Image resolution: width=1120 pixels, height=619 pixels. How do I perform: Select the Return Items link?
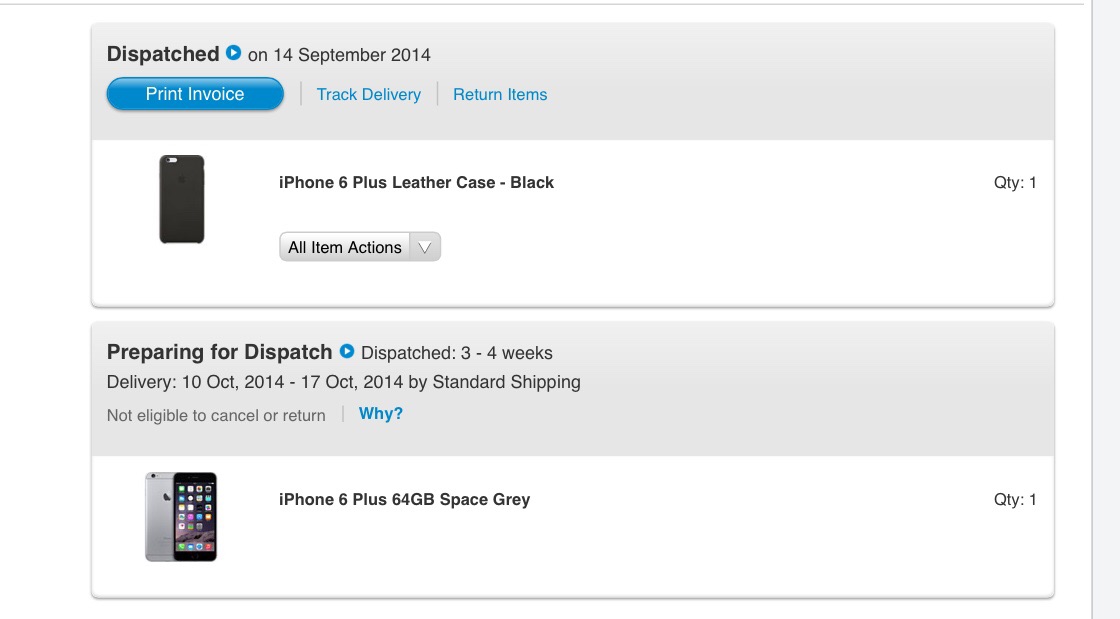[500, 94]
